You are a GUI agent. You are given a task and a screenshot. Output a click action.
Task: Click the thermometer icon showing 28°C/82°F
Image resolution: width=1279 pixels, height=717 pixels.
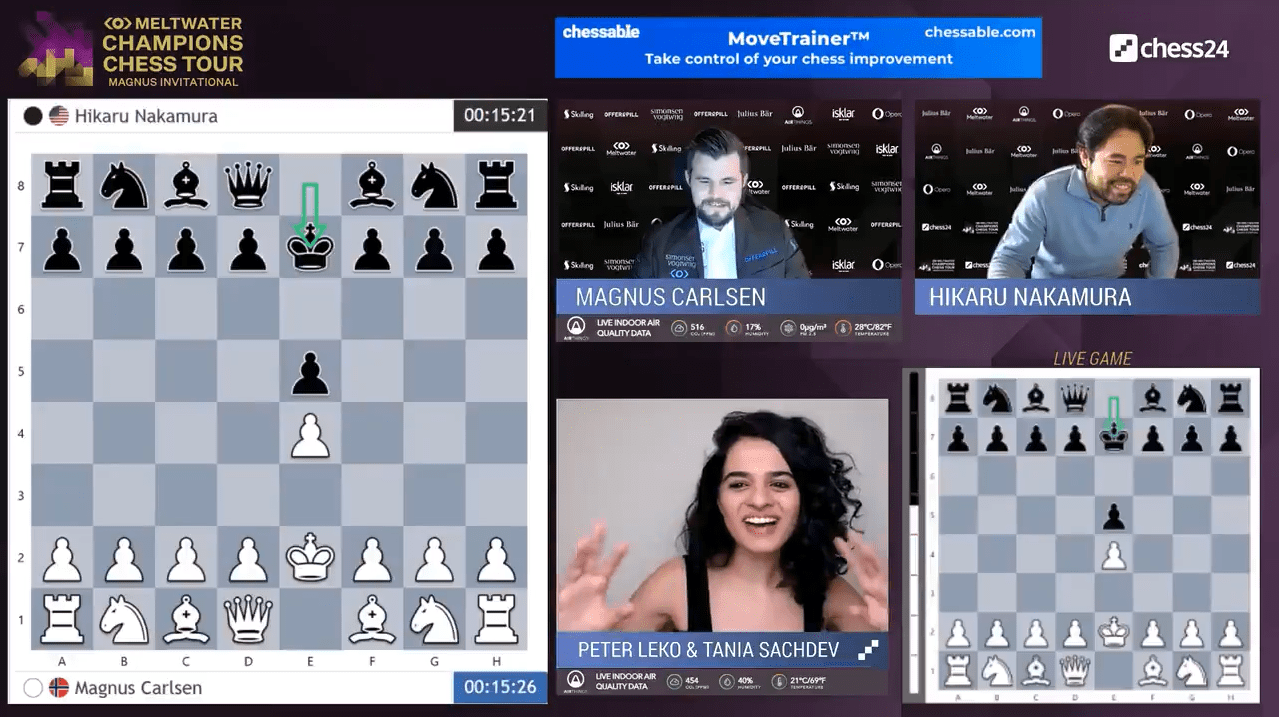coord(843,327)
